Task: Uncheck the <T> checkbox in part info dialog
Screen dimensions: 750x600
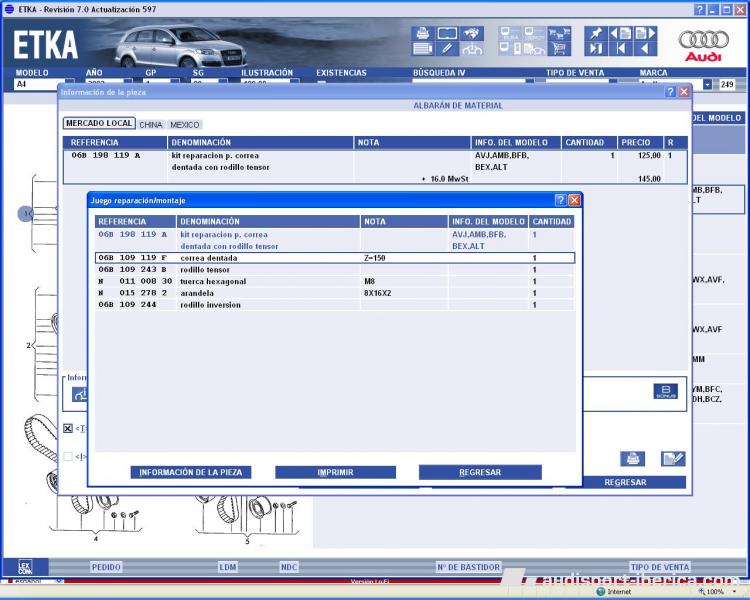Action: [x=68, y=428]
